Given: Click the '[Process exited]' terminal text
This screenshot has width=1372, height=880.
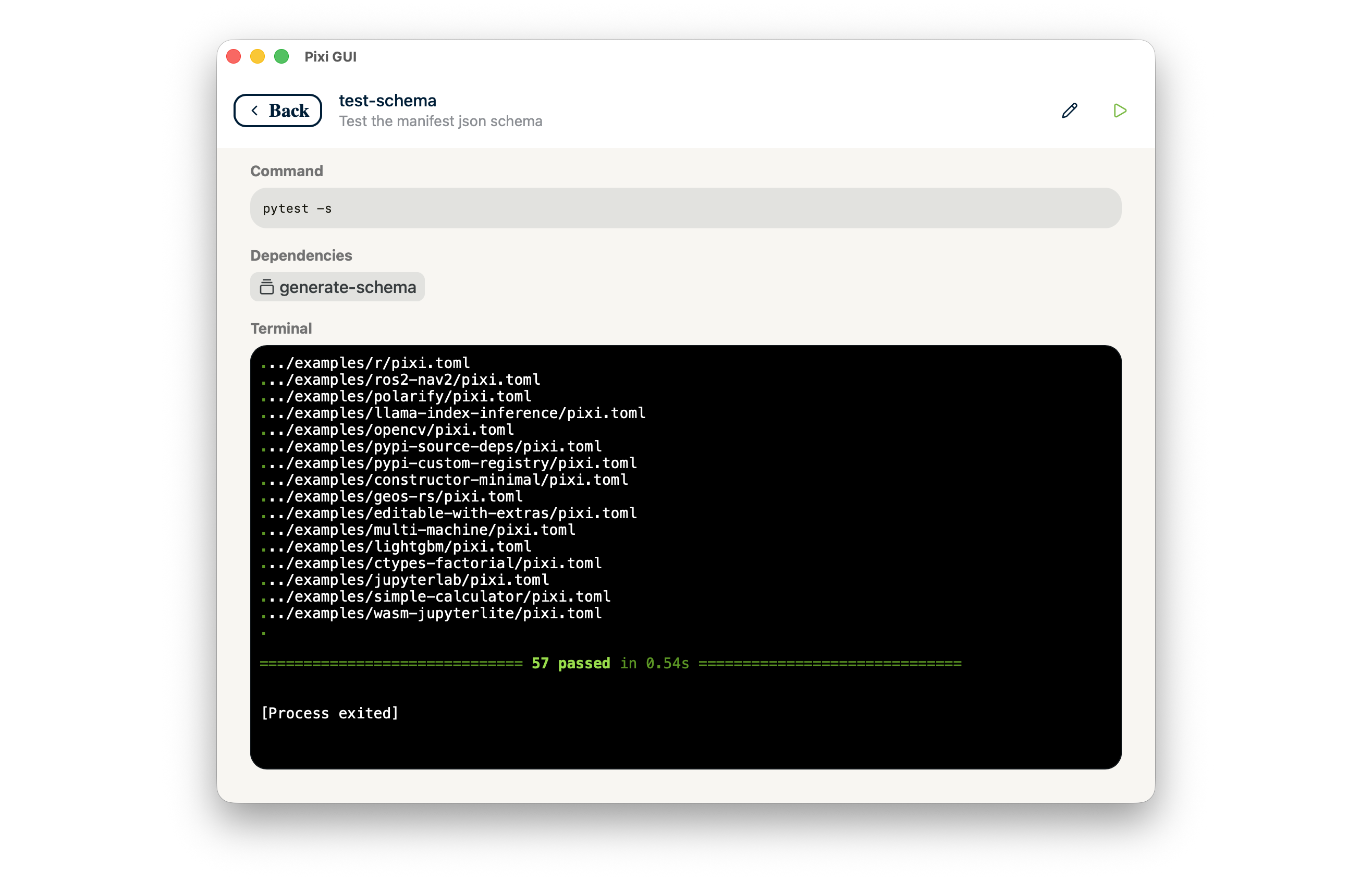Looking at the screenshot, I should click(329, 713).
